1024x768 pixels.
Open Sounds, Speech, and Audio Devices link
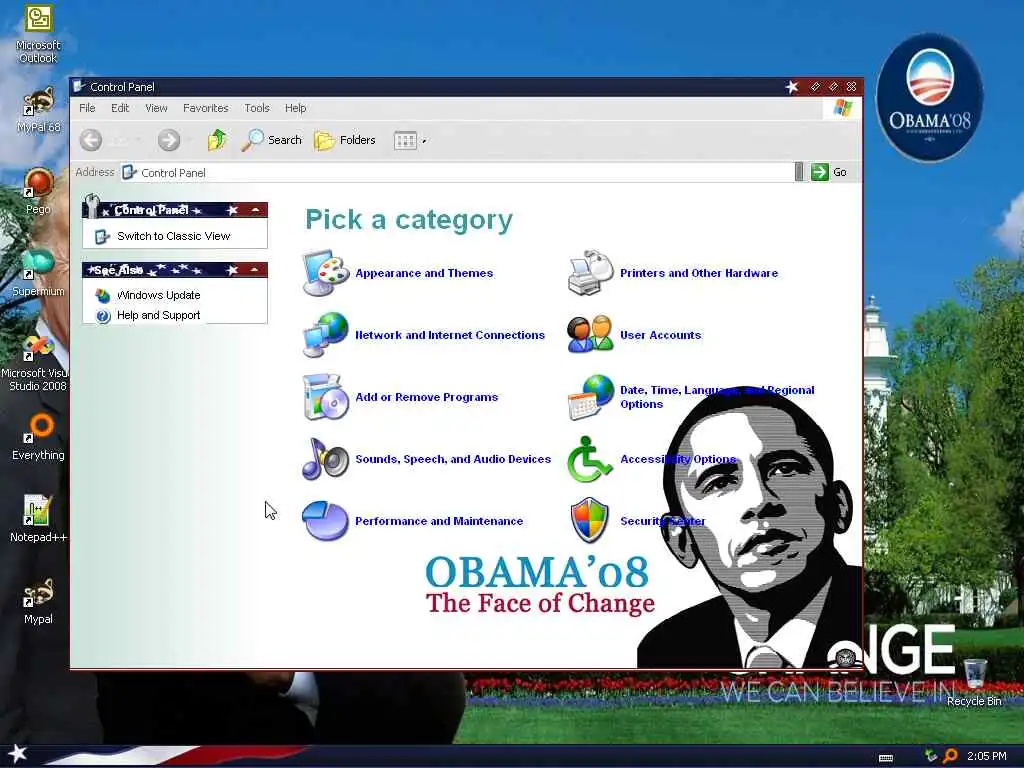453,459
